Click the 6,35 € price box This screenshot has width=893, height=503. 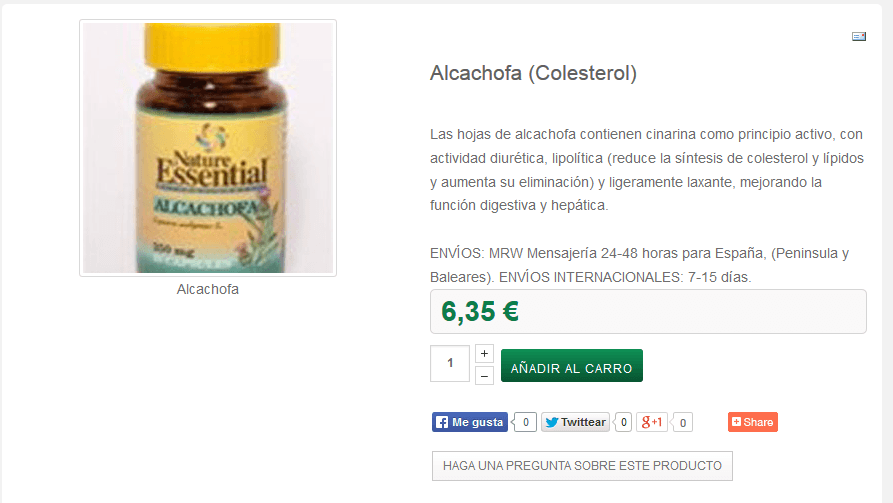648,312
